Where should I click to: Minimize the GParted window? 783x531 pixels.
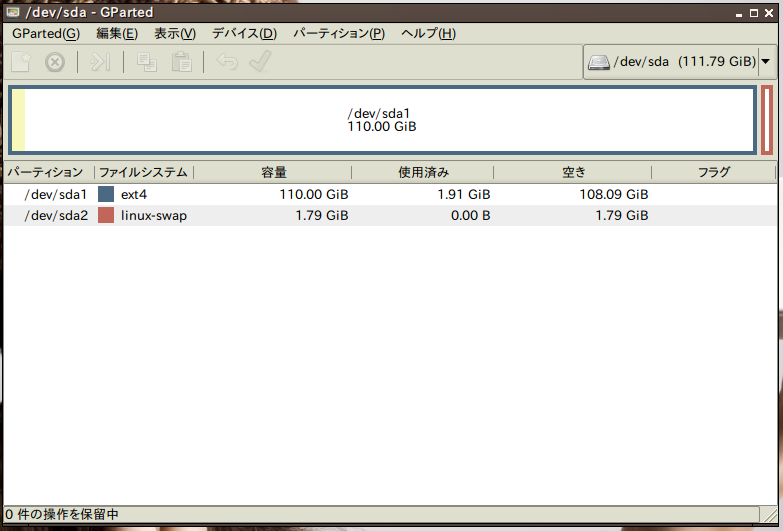tap(739, 14)
